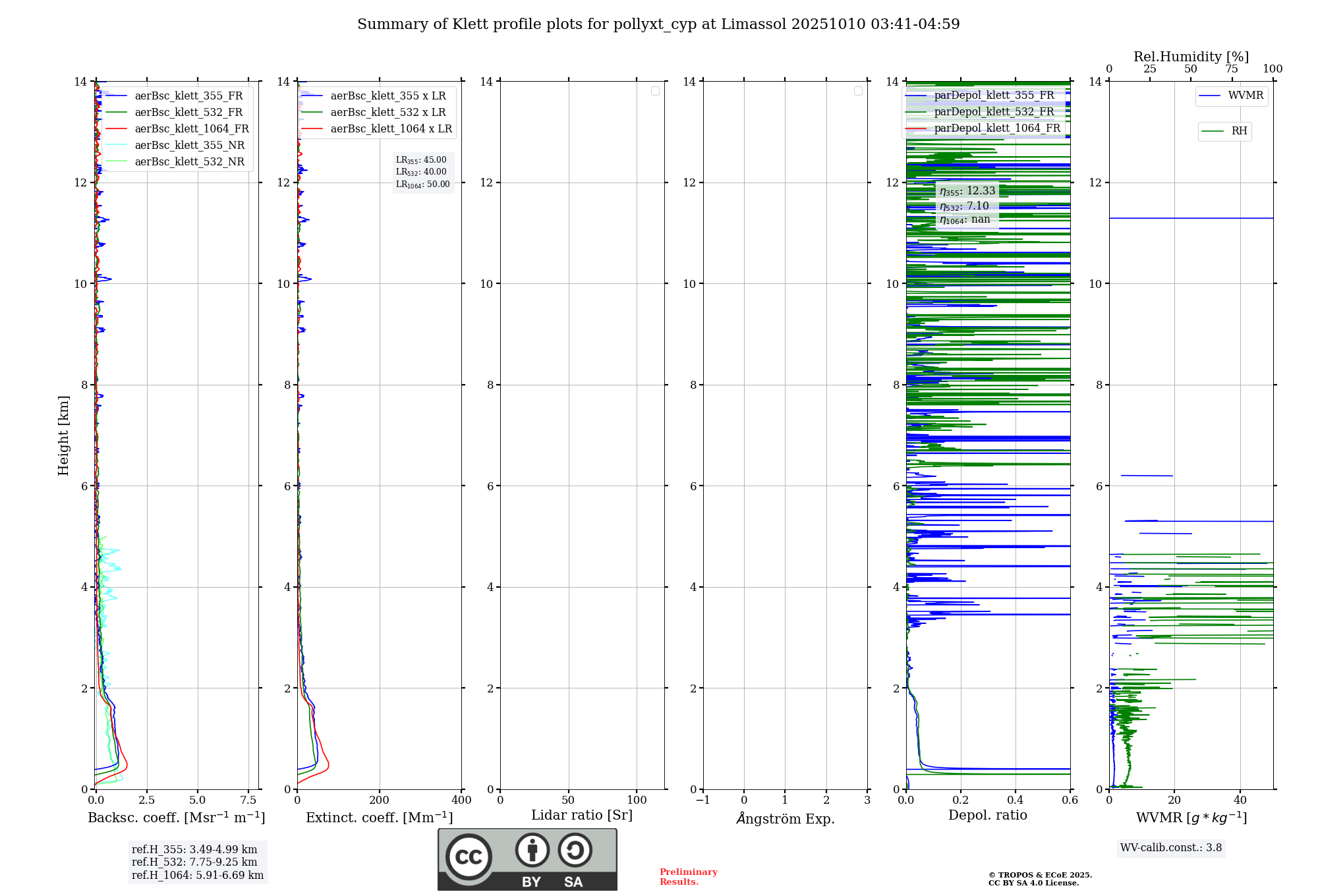Click the cyan aerBsc_klett_355_NR legend line
This screenshot has width=1318, height=896.
117,146
